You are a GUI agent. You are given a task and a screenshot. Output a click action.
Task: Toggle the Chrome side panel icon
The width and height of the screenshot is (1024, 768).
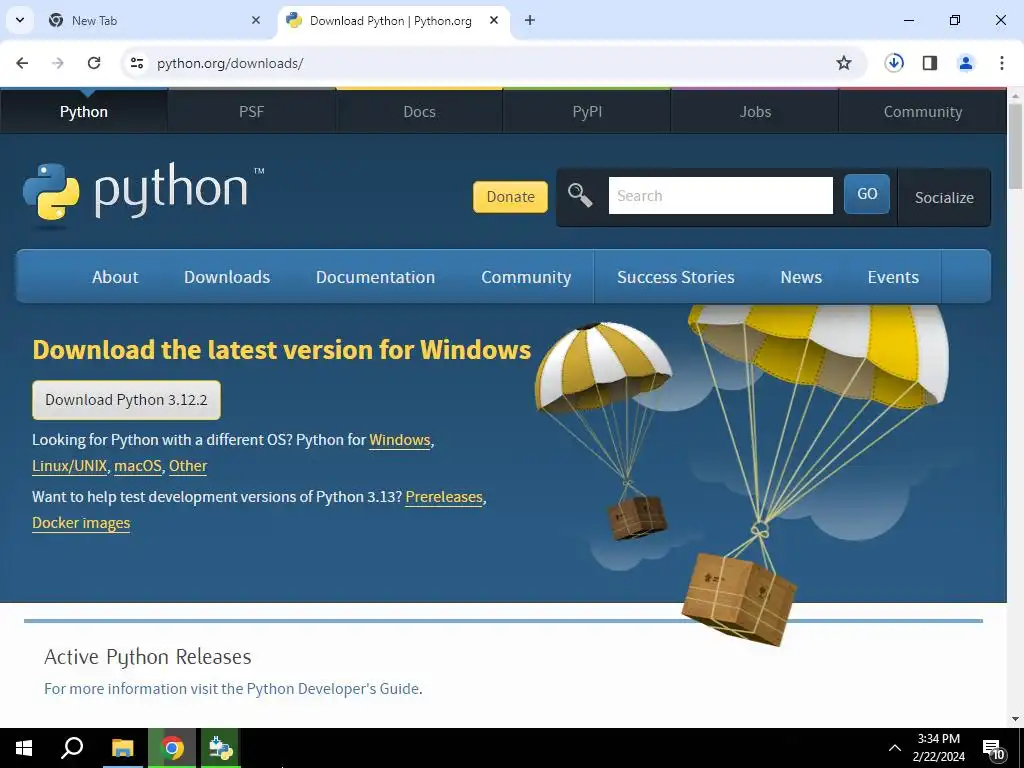tap(930, 63)
